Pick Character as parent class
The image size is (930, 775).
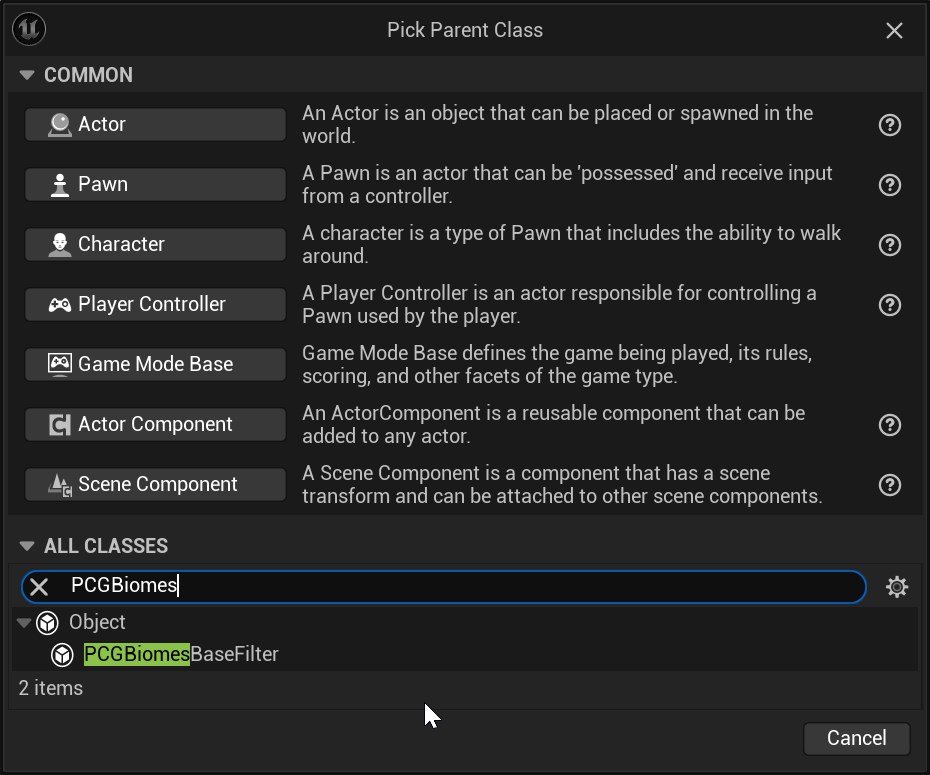(x=155, y=245)
